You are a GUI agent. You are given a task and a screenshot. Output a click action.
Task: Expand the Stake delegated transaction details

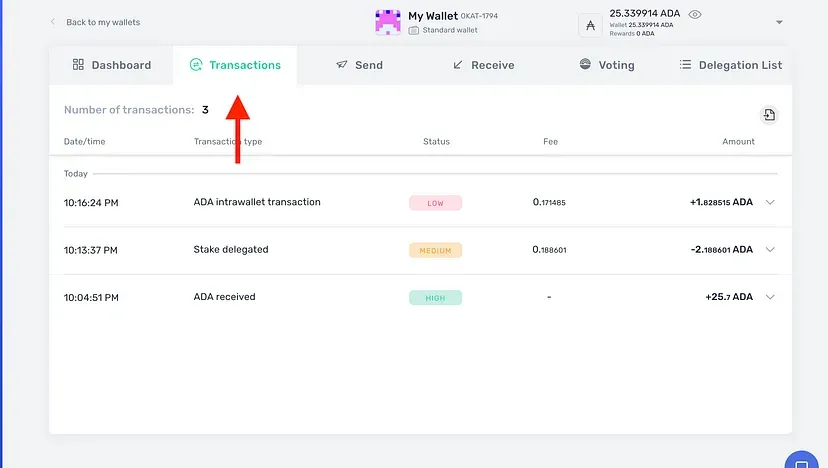[x=770, y=250]
